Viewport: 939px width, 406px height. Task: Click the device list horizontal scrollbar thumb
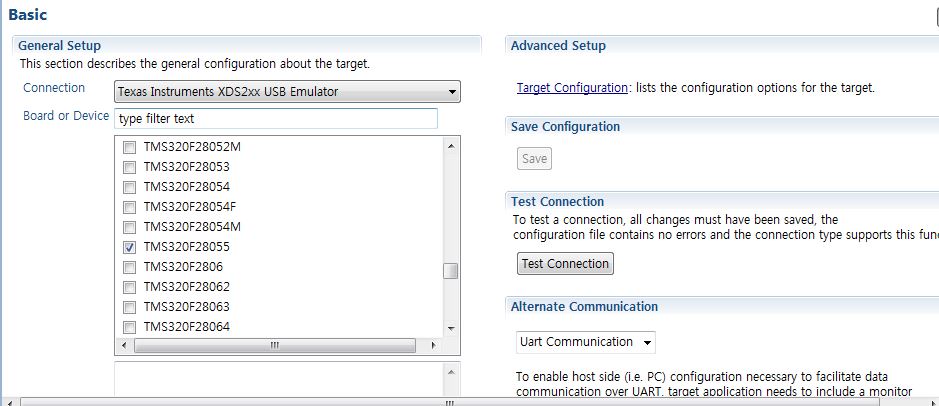(x=275, y=346)
